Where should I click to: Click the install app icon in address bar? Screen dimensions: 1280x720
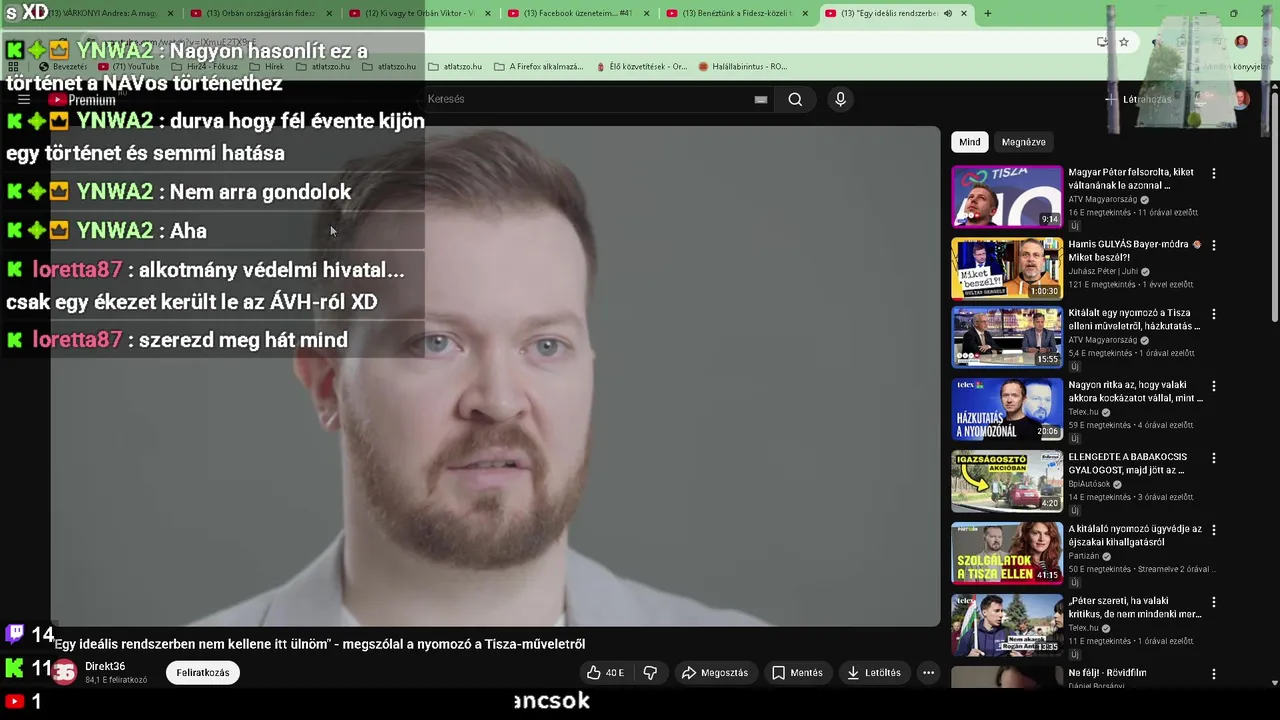click(x=1102, y=42)
